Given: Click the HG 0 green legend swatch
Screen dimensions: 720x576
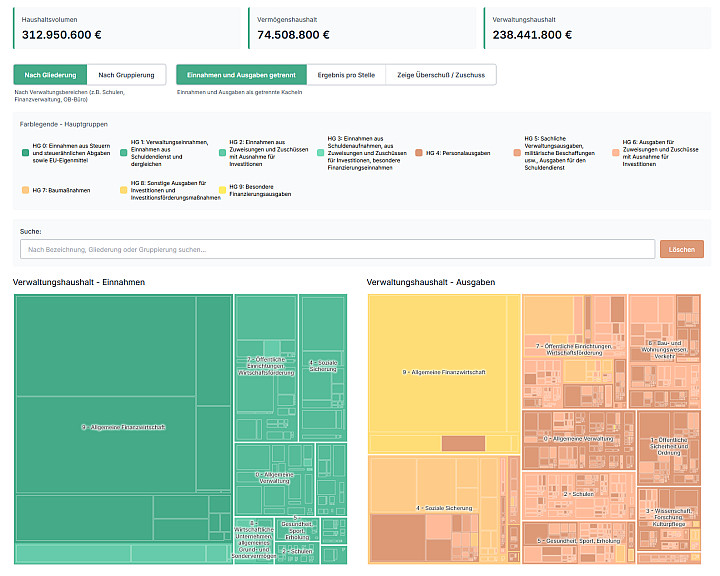Looking at the screenshot, I should coord(24,153).
